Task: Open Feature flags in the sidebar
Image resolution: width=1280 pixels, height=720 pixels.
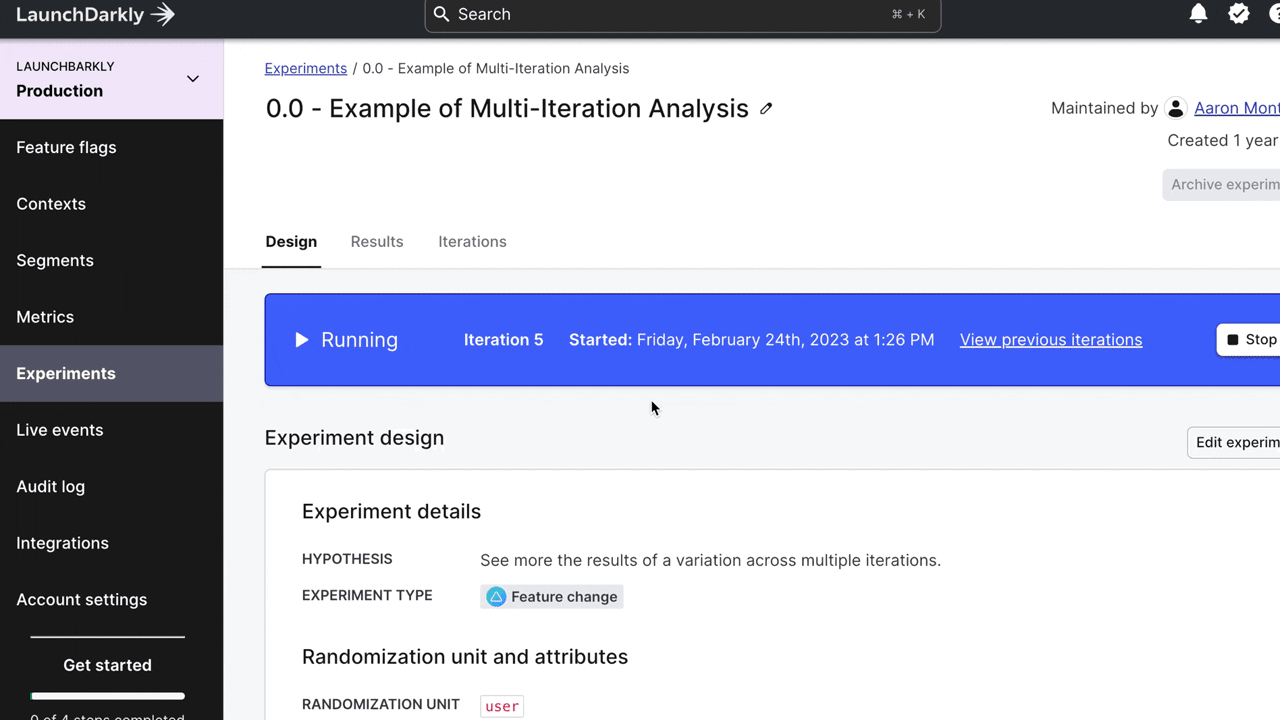Action: click(x=66, y=148)
